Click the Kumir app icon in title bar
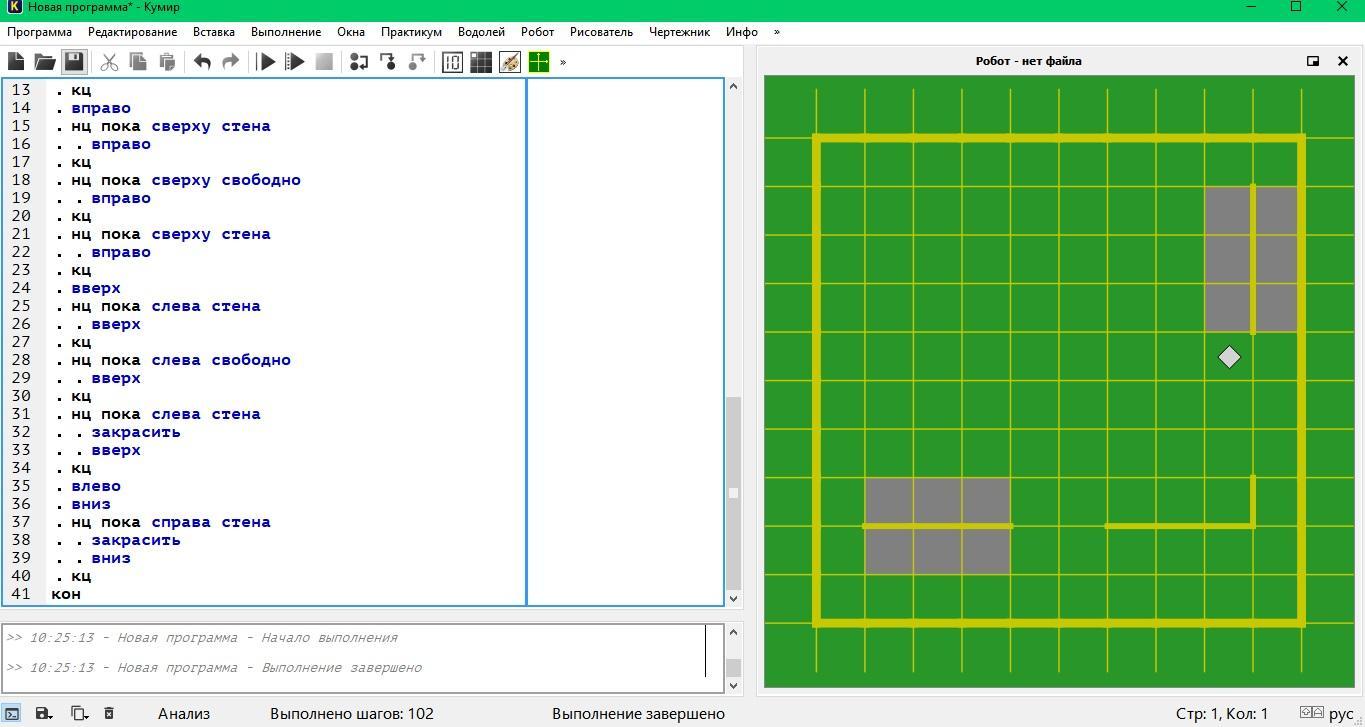 click(14, 7)
